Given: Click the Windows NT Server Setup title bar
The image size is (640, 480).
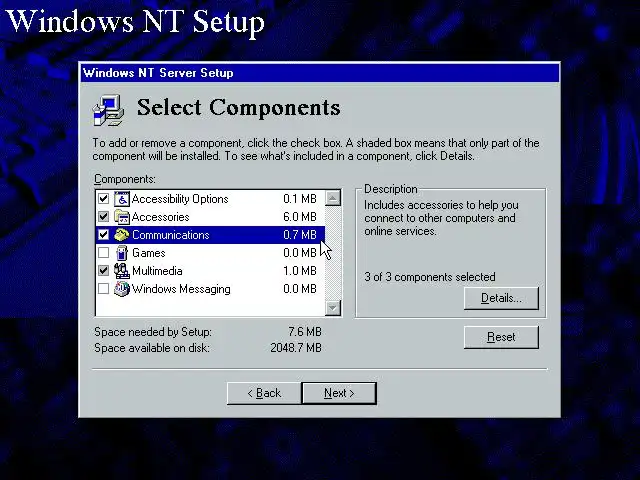Looking at the screenshot, I should pyautogui.click(x=320, y=73).
